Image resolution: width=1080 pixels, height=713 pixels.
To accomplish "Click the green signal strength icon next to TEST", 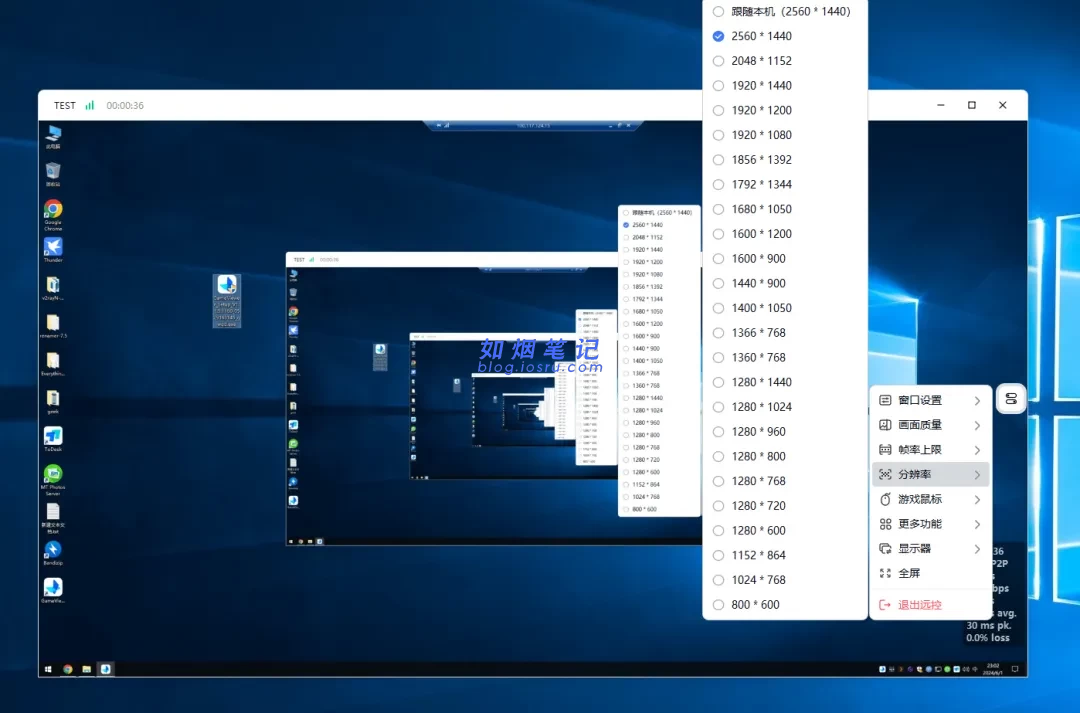I will click(90, 105).
